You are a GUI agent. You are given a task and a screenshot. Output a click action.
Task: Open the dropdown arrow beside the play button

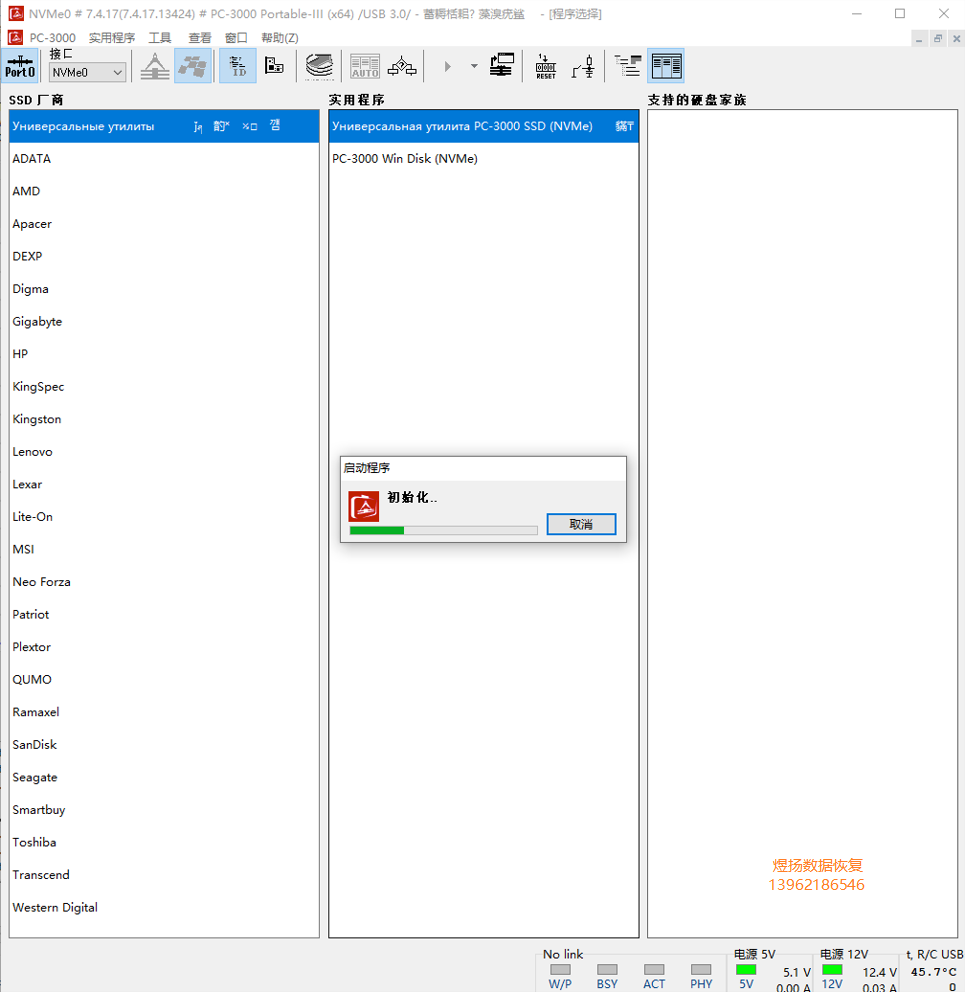pyautogui.click(x=474, y=66)
